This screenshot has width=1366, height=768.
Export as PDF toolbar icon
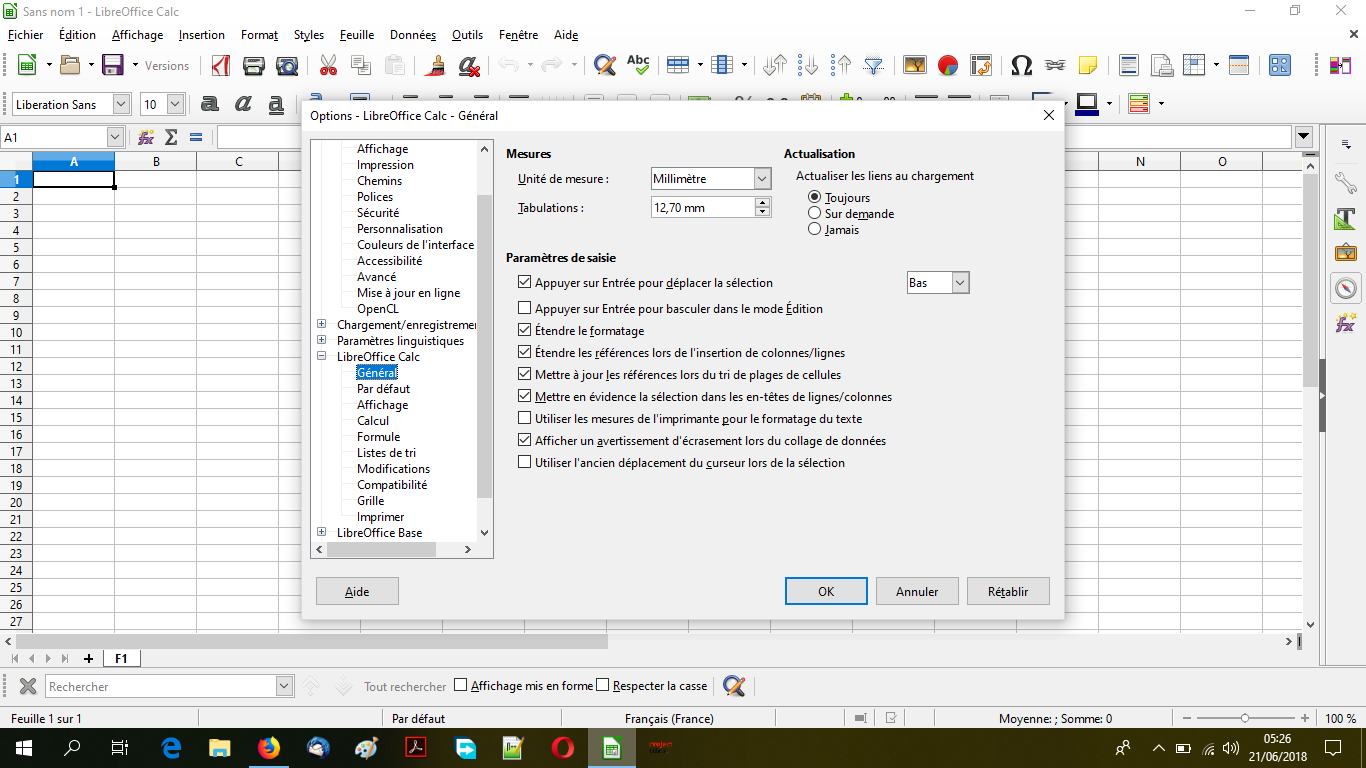pos(221,65)
